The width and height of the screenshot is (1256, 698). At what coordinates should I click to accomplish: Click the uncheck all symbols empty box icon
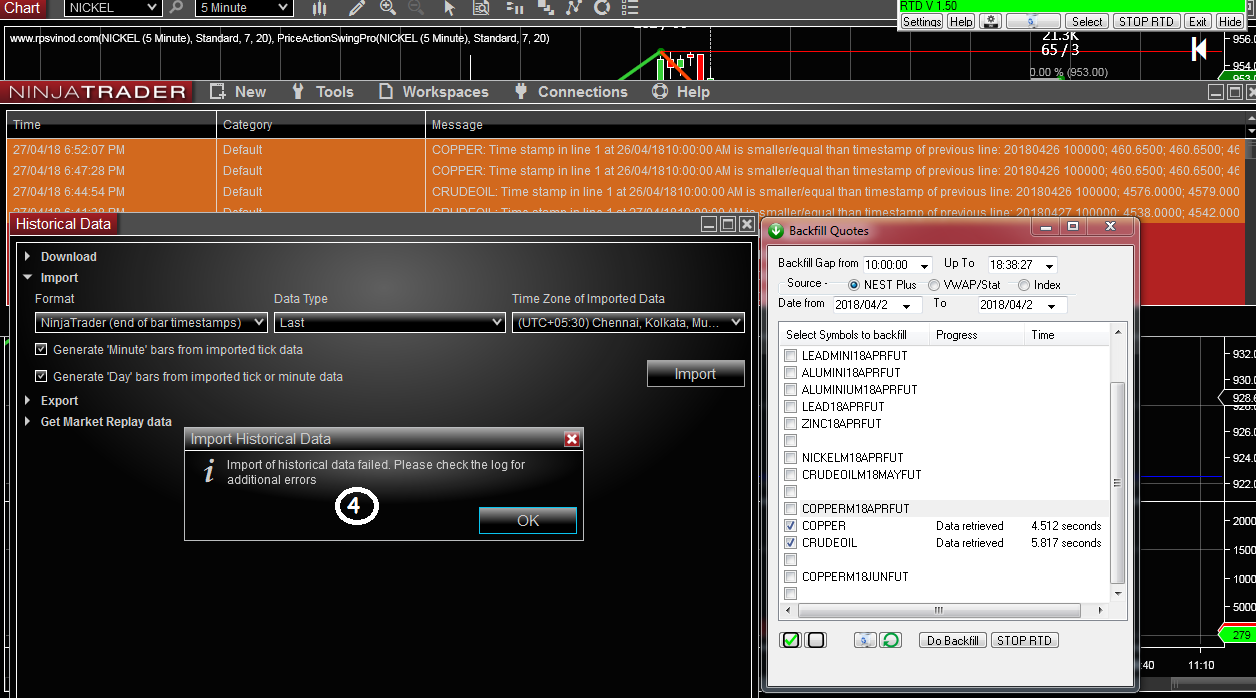coord(816,640)
